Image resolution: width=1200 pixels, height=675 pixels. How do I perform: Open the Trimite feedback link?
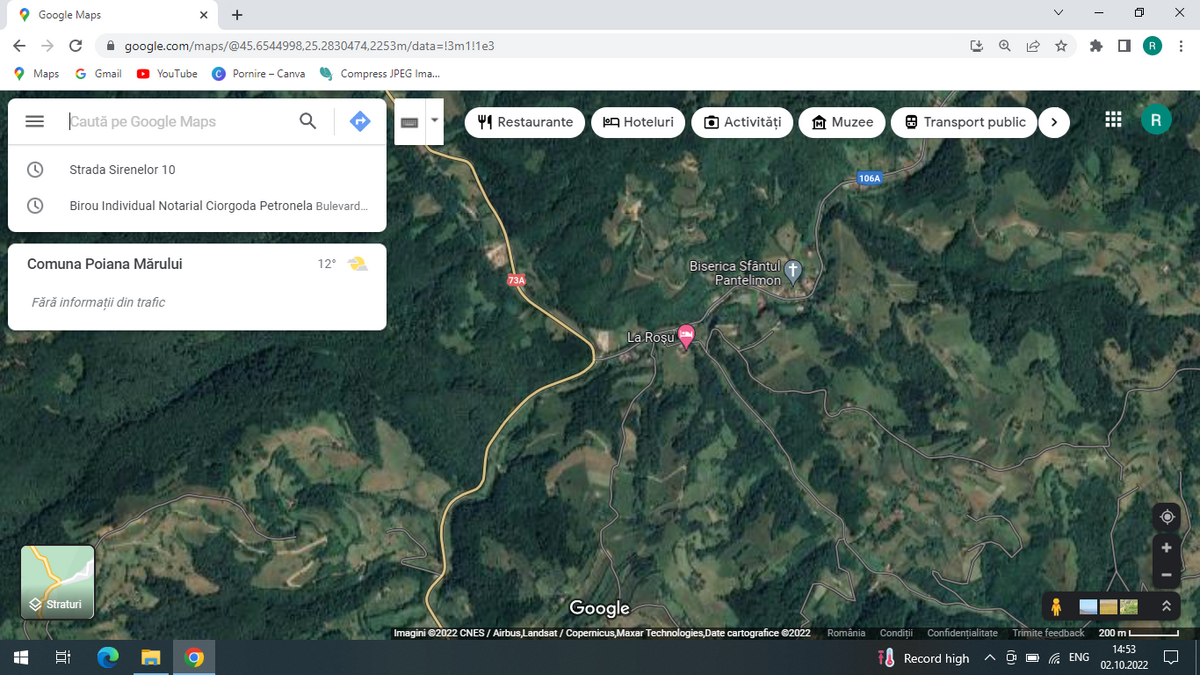pos(1048,633)
